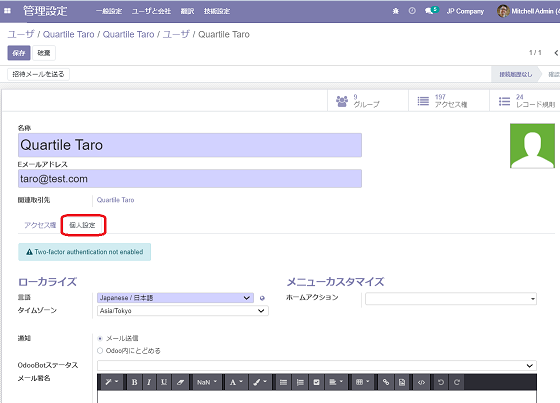Click the groups people icon
Image resolution: width=560 pixels, height=403 pixels.
tap(342, 101)
